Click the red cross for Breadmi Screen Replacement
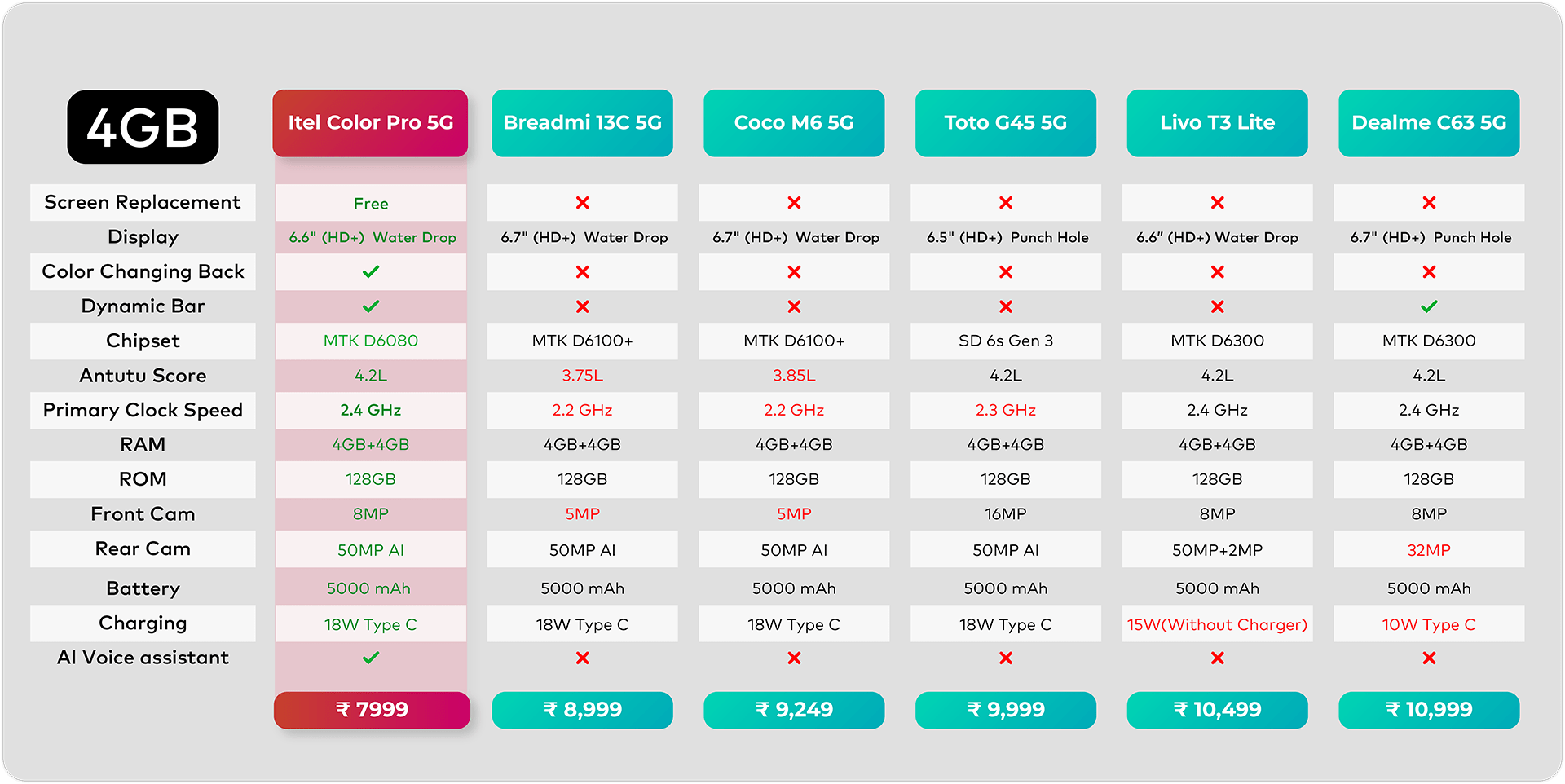 point(582,203)
